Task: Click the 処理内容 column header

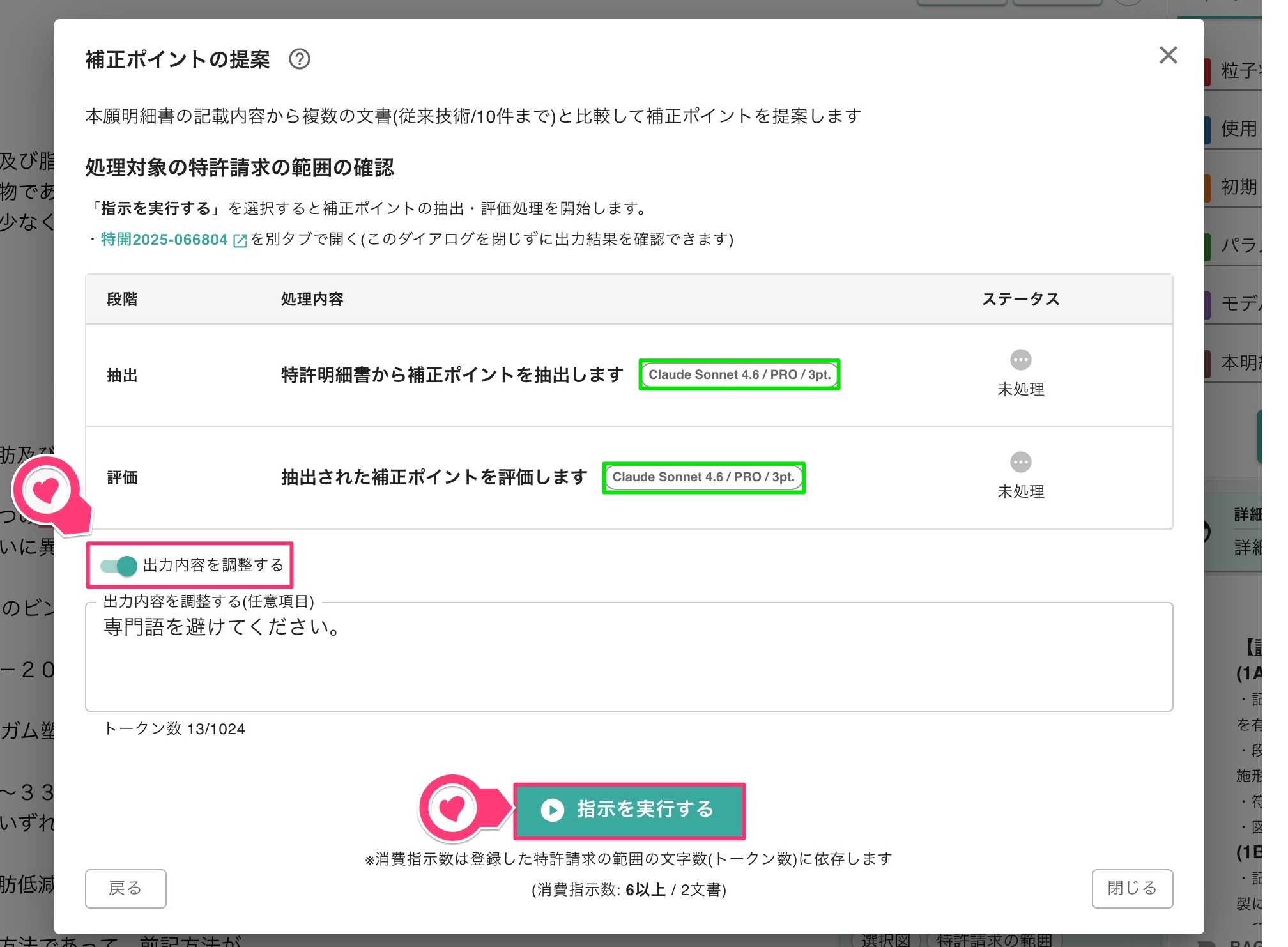Action: point(312,299)
